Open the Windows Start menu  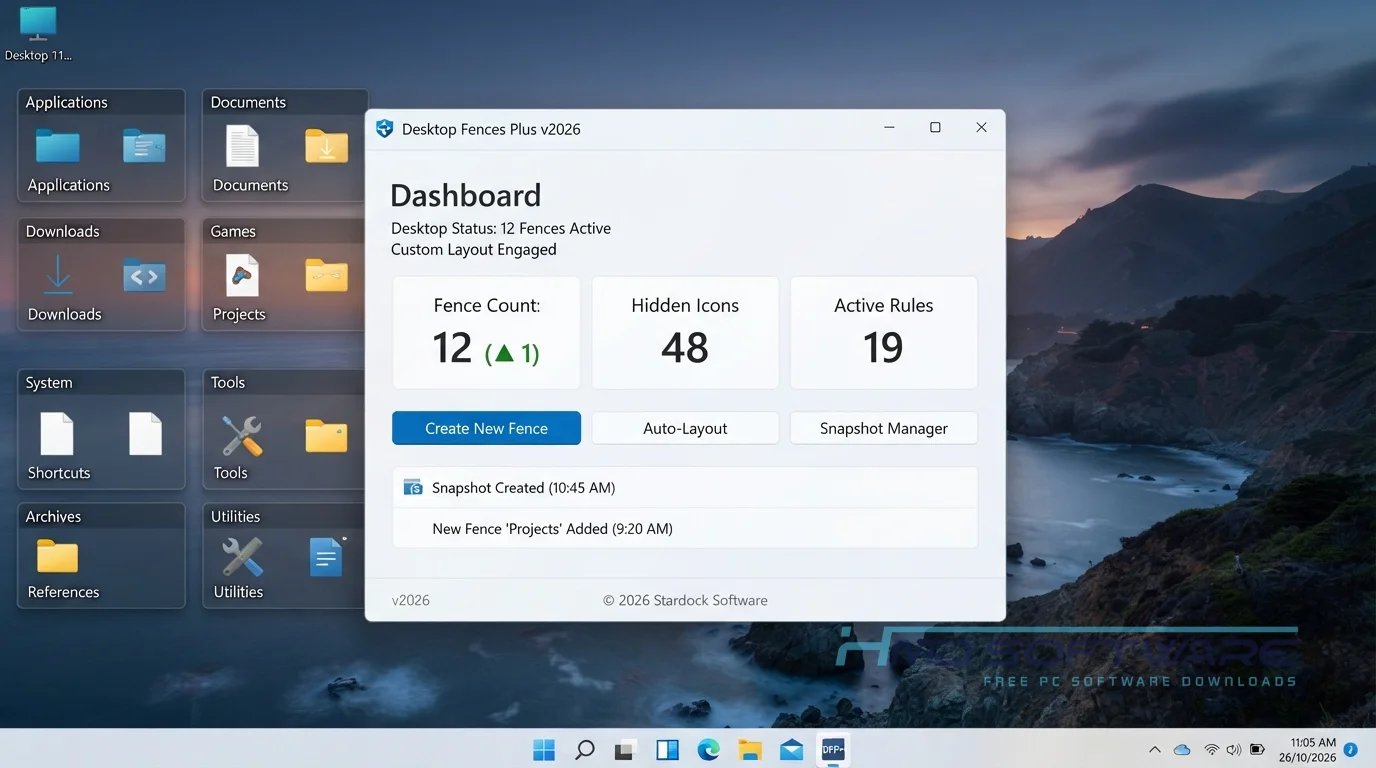[x=544, y=750]
